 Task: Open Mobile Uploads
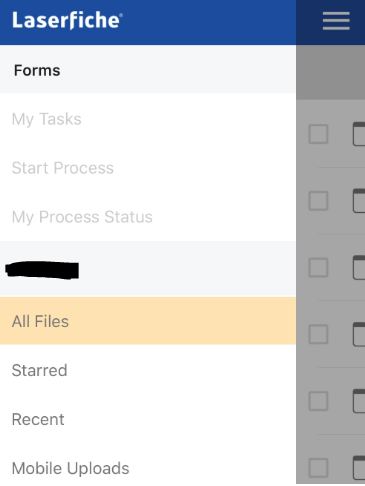pos(148,468)
